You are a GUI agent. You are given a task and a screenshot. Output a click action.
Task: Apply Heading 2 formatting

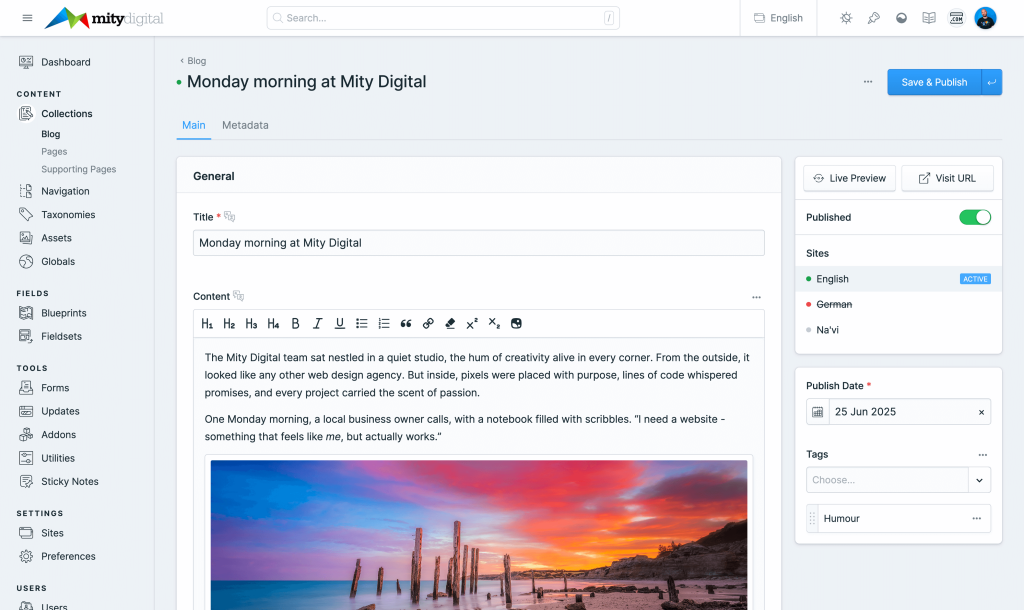pyautogui.click(x=229, y=323)
